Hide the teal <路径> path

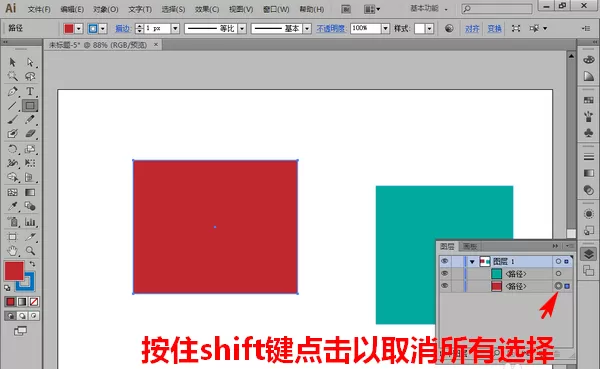click(444, 273)
